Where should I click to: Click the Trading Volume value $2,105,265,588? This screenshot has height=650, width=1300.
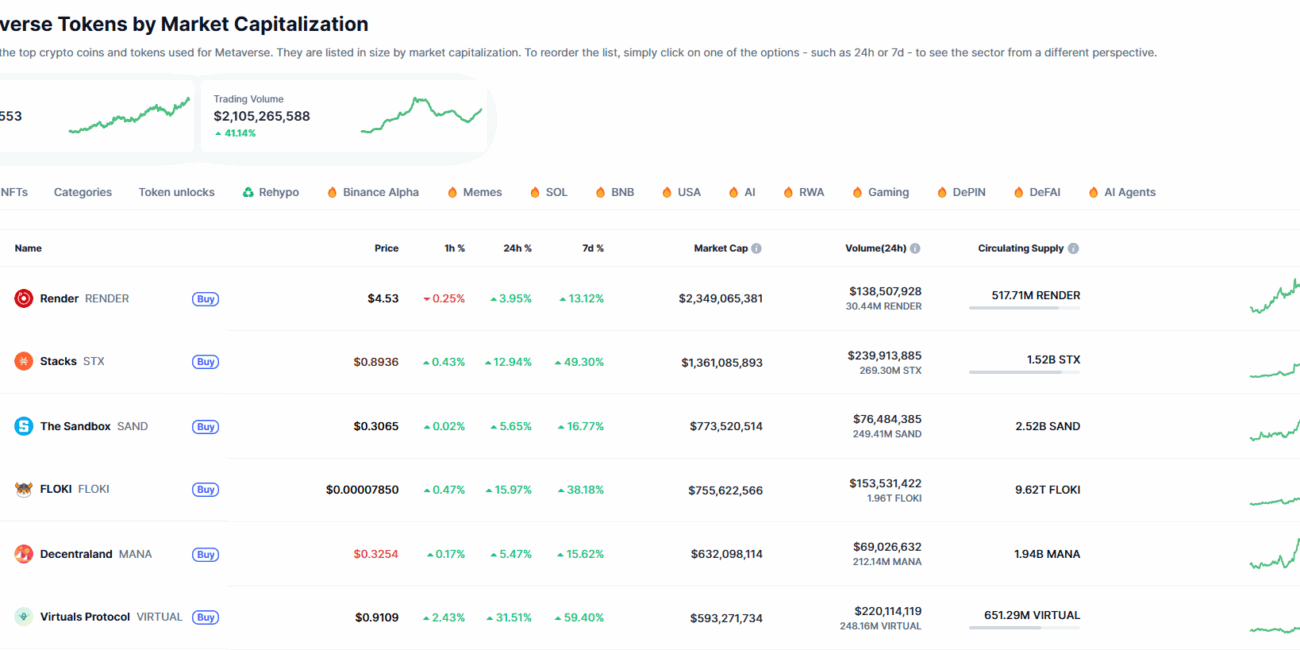point(262,116)
